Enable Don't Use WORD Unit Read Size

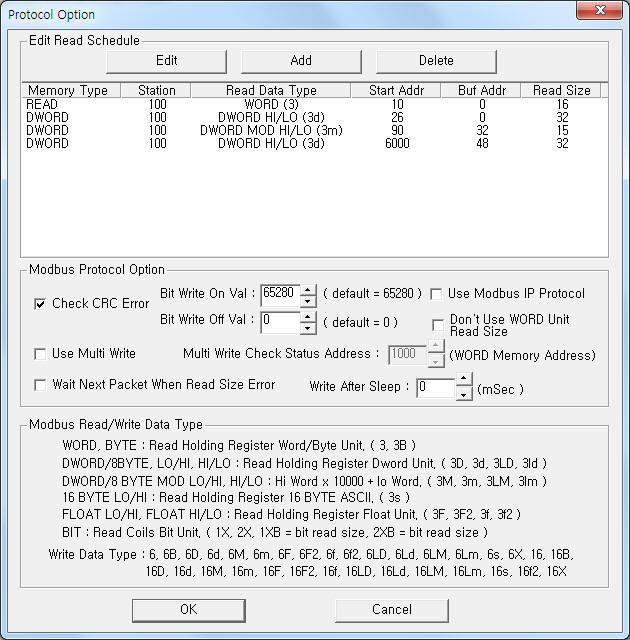click(x=438, y=325)
